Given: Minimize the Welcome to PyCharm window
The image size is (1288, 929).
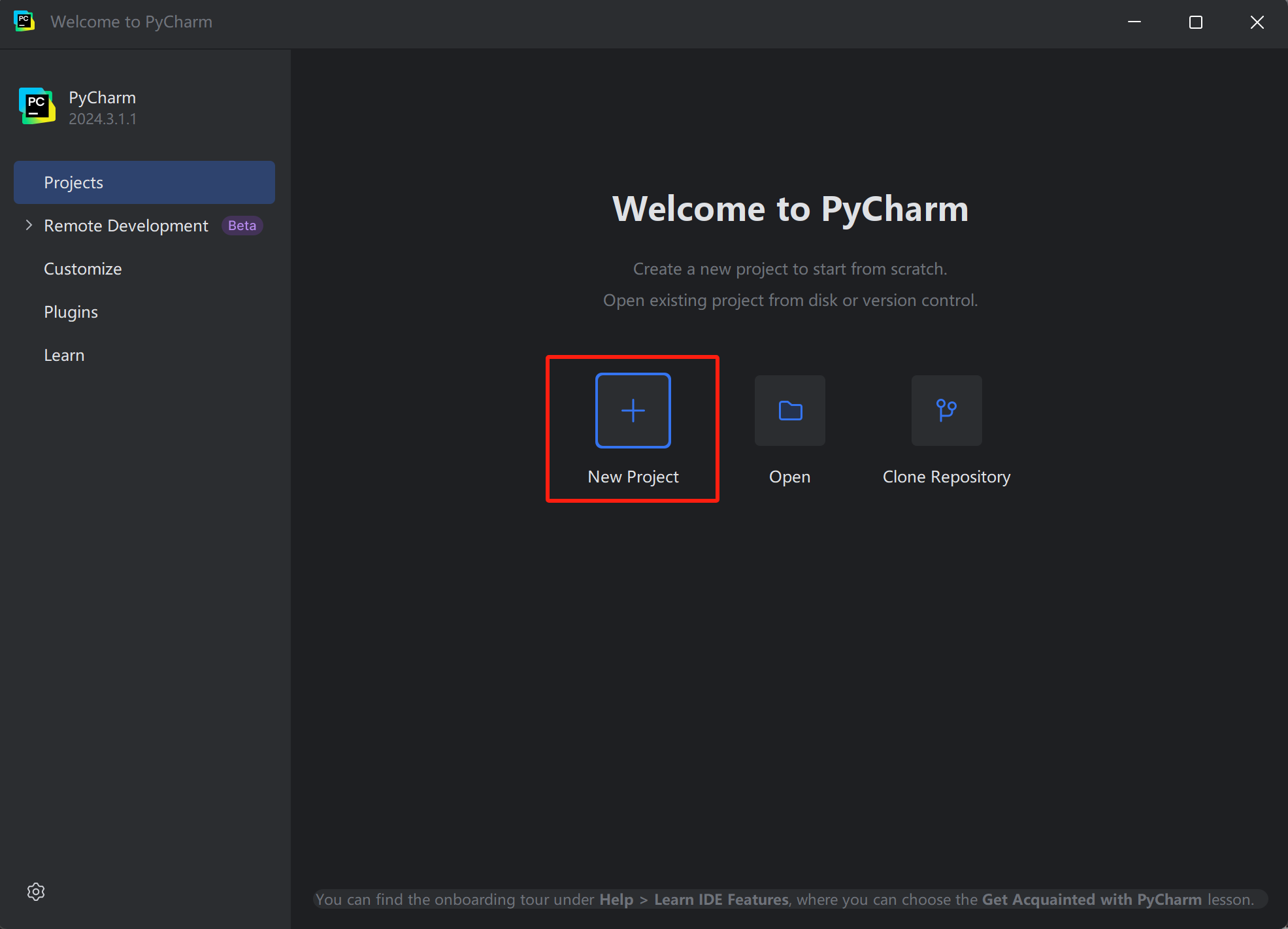Looking at the screenshot, I should [x=1134, y=22].
